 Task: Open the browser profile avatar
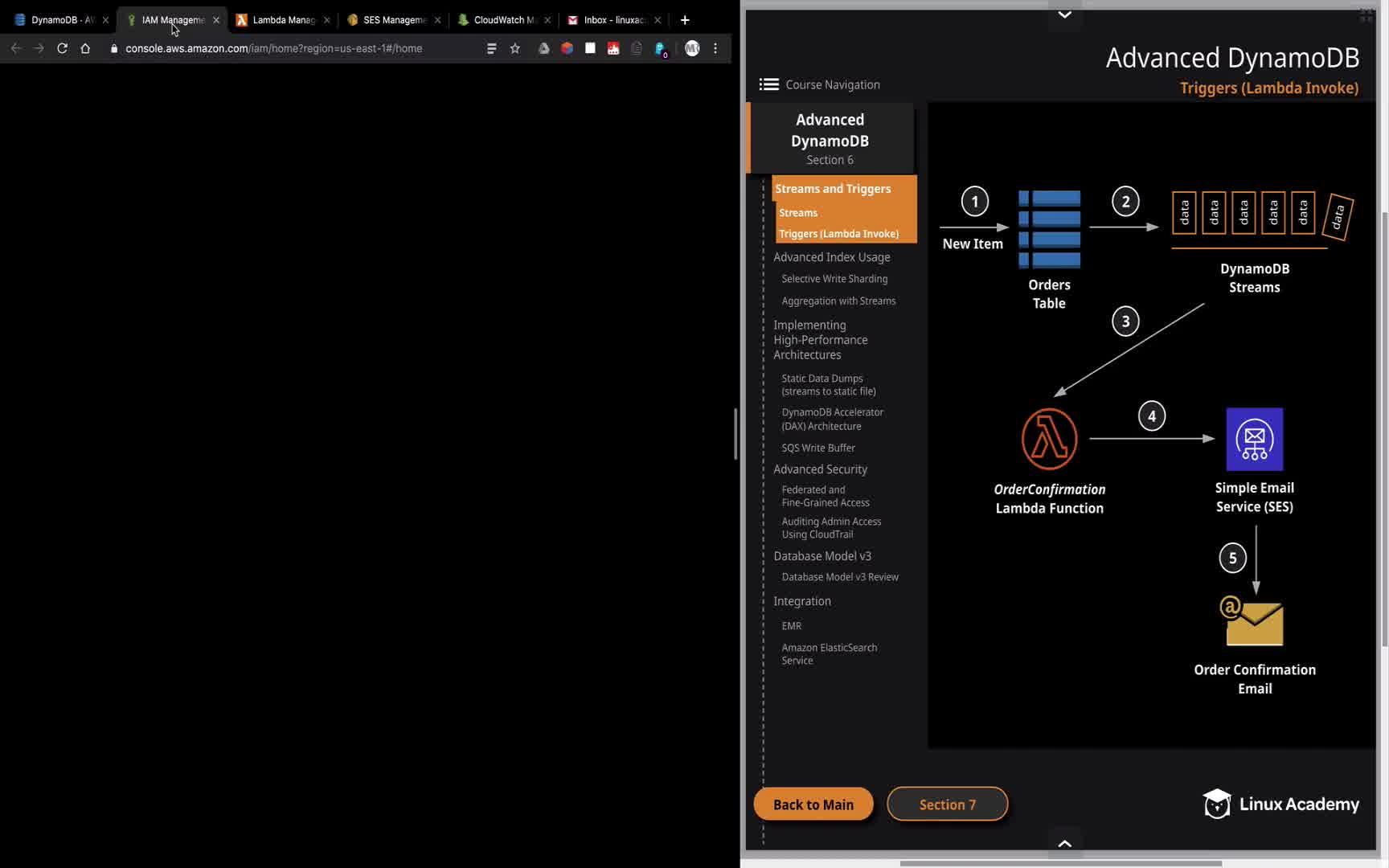point(692,48)
